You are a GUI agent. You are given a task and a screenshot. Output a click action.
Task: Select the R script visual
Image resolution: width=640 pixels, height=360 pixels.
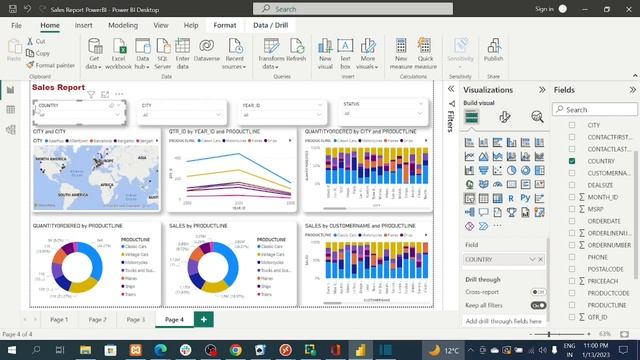[511, 198]
